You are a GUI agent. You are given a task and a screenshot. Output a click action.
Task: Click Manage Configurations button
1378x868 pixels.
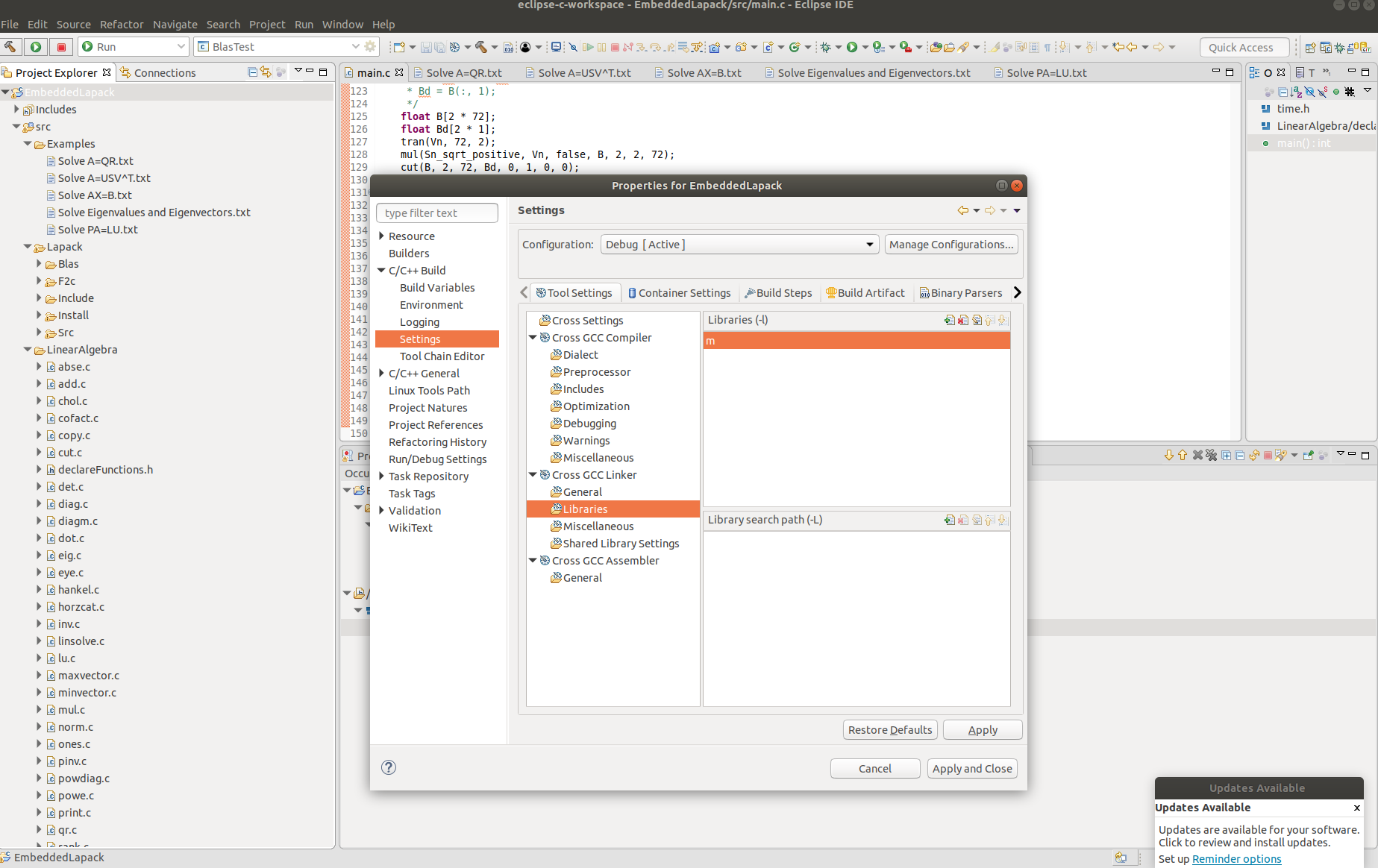coord(951,245)
